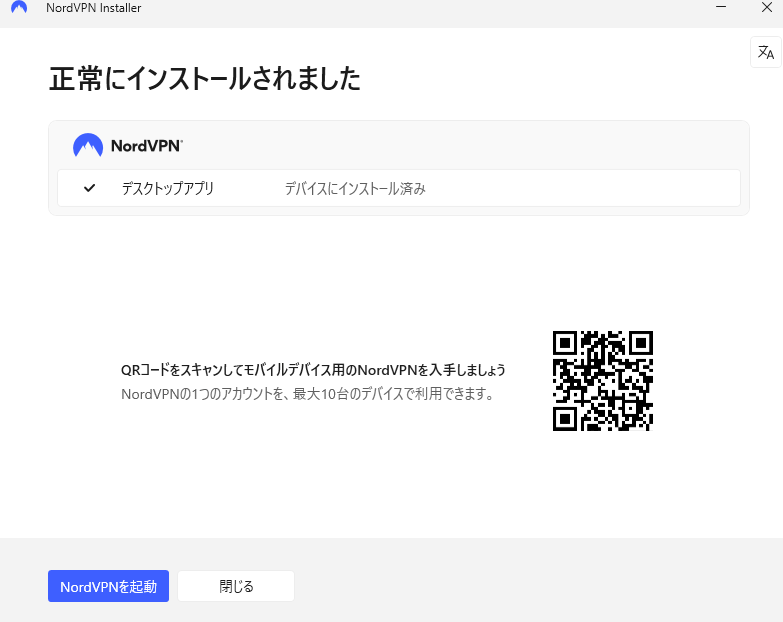Click the mobile app QR code
This screenshot has height=622, width=783.
click(x=603, y=381)
